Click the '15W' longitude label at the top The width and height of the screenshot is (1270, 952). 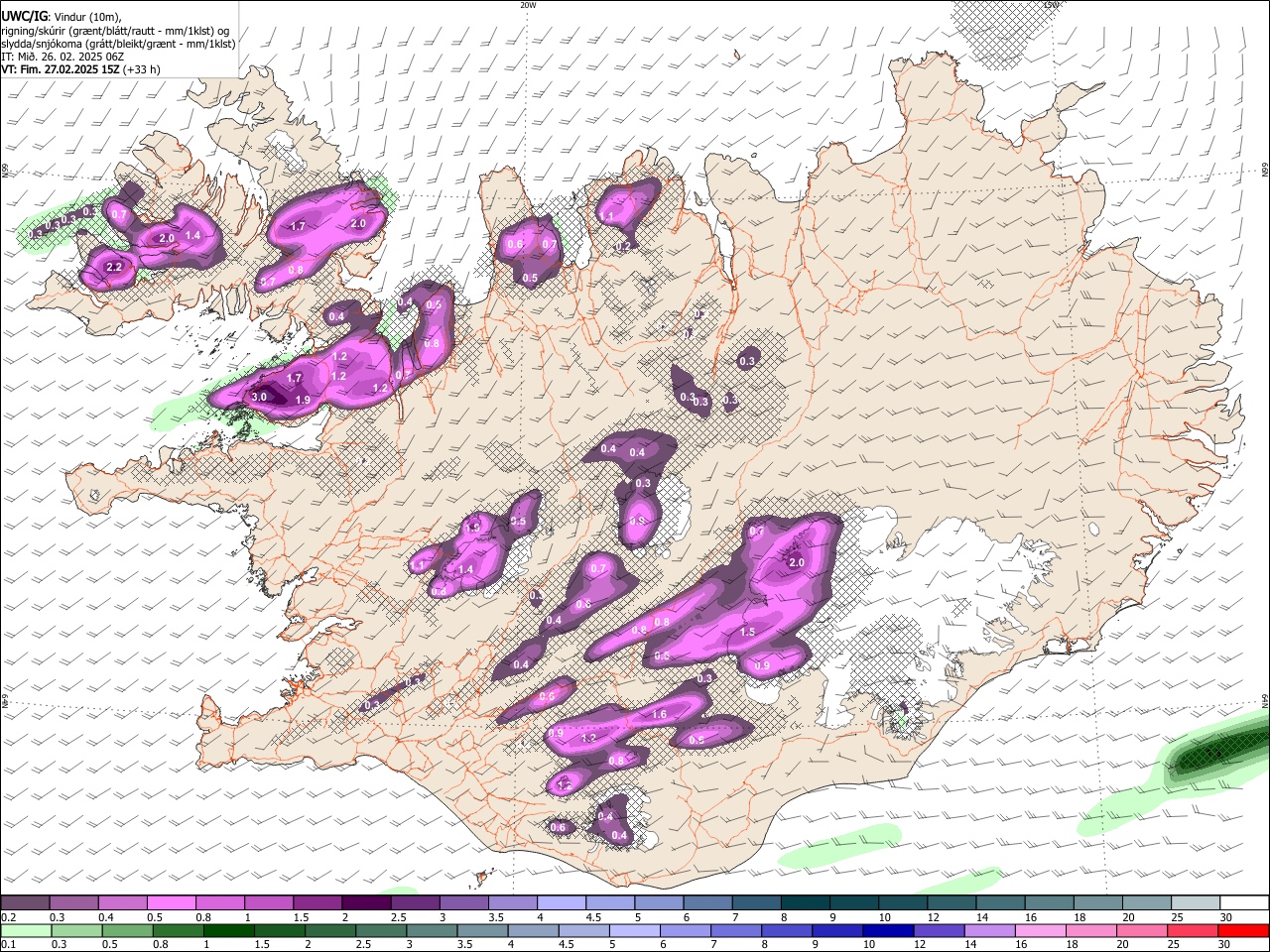click(1051, 5)
